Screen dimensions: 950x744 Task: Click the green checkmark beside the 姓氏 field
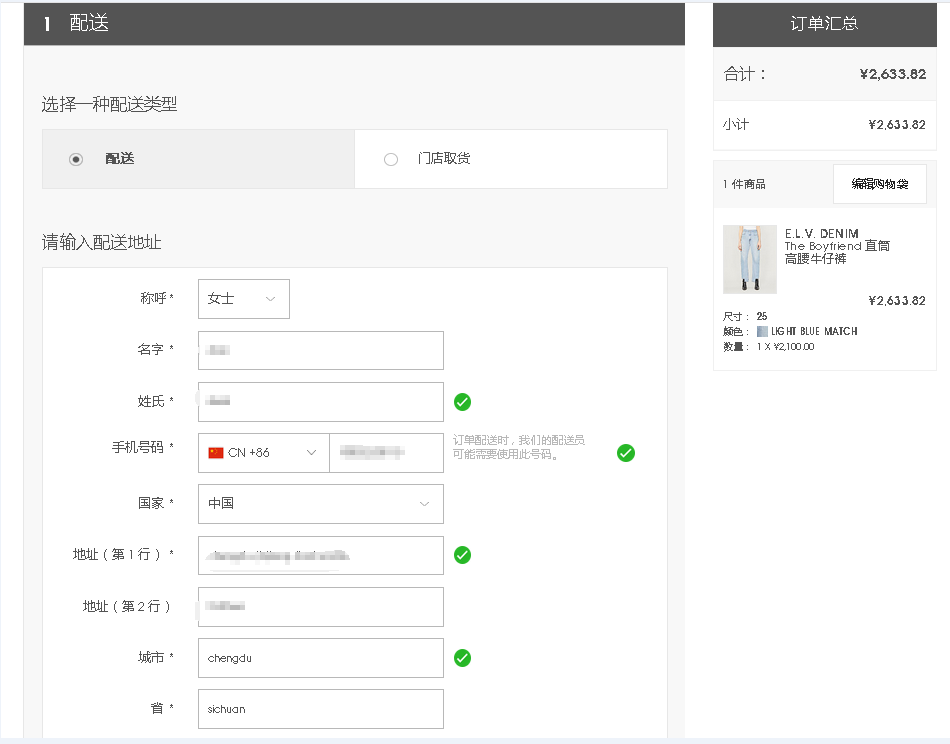[462, 402]
